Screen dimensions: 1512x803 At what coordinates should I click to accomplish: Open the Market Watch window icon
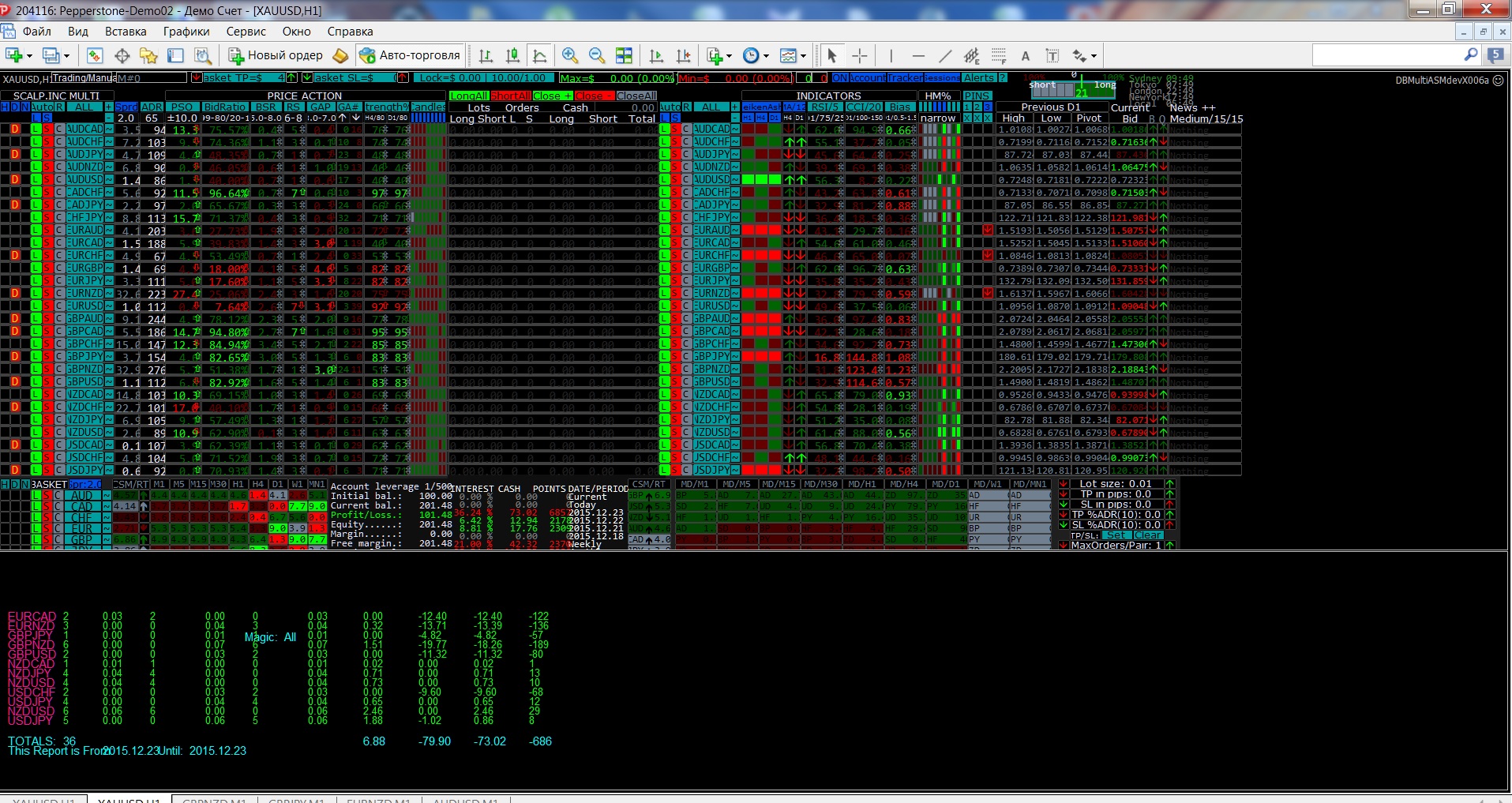tap(95, 55)
